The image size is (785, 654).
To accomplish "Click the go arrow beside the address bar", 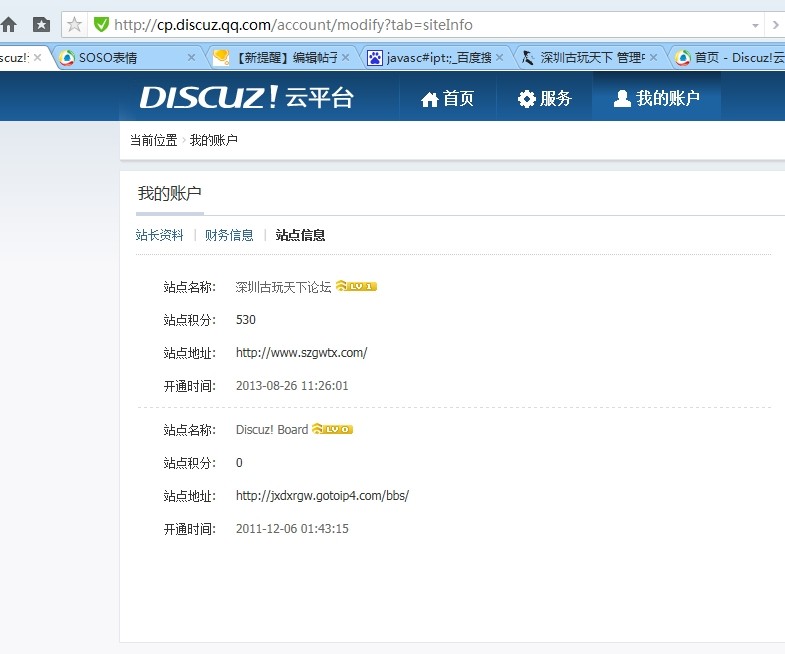I will click(x=775, y=25).
